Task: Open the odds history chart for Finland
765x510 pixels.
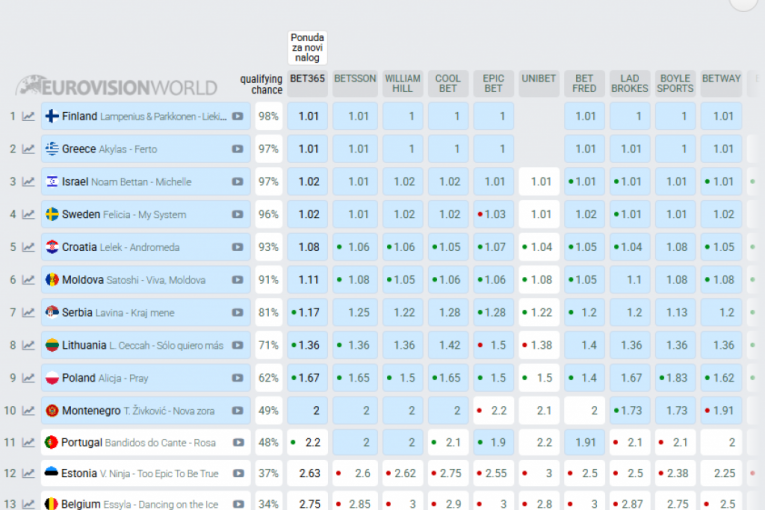Action: point(28,116)
